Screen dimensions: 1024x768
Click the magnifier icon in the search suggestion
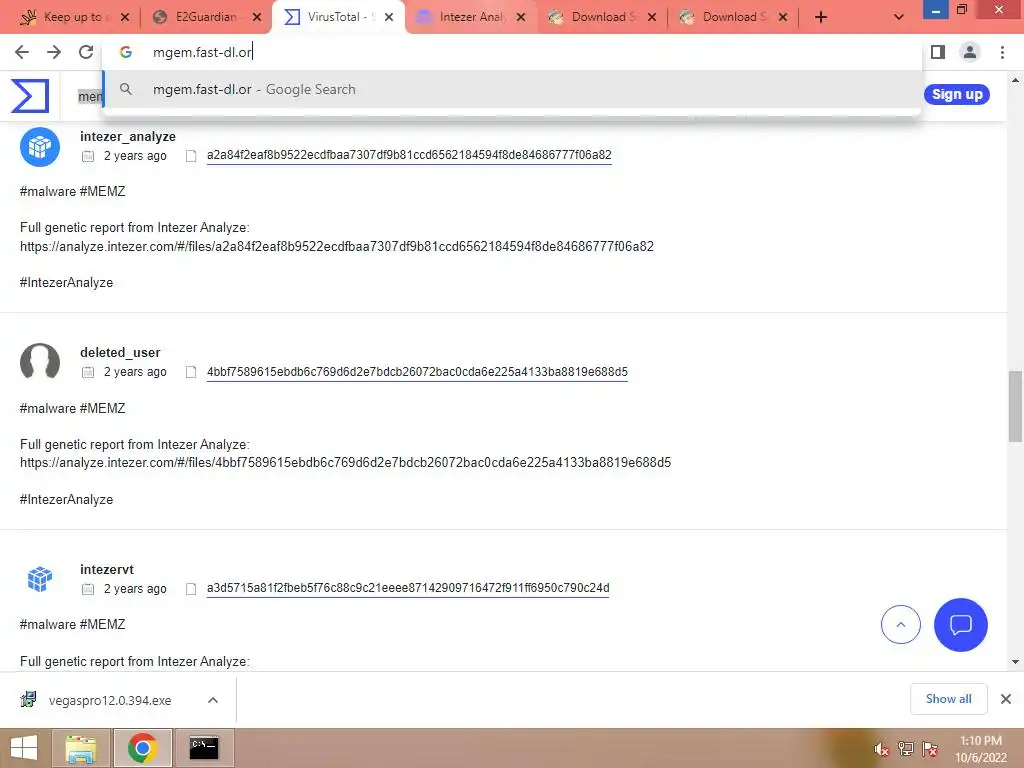(126, 89)
